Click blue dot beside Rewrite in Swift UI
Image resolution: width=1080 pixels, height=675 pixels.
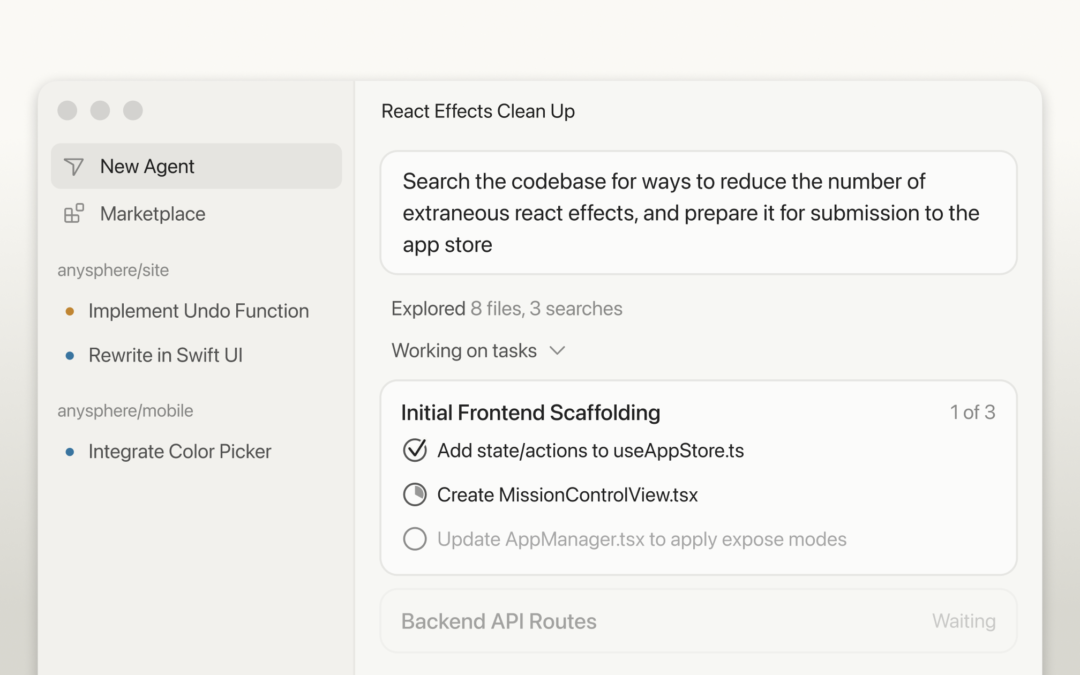coord(69,355)
